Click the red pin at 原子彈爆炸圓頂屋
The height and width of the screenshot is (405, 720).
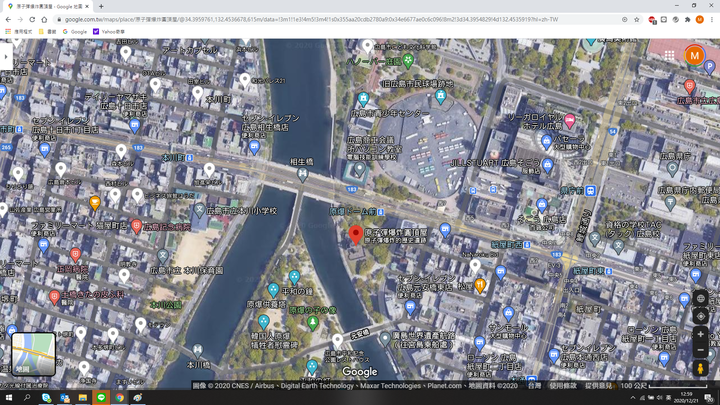(x=355, y=235)
